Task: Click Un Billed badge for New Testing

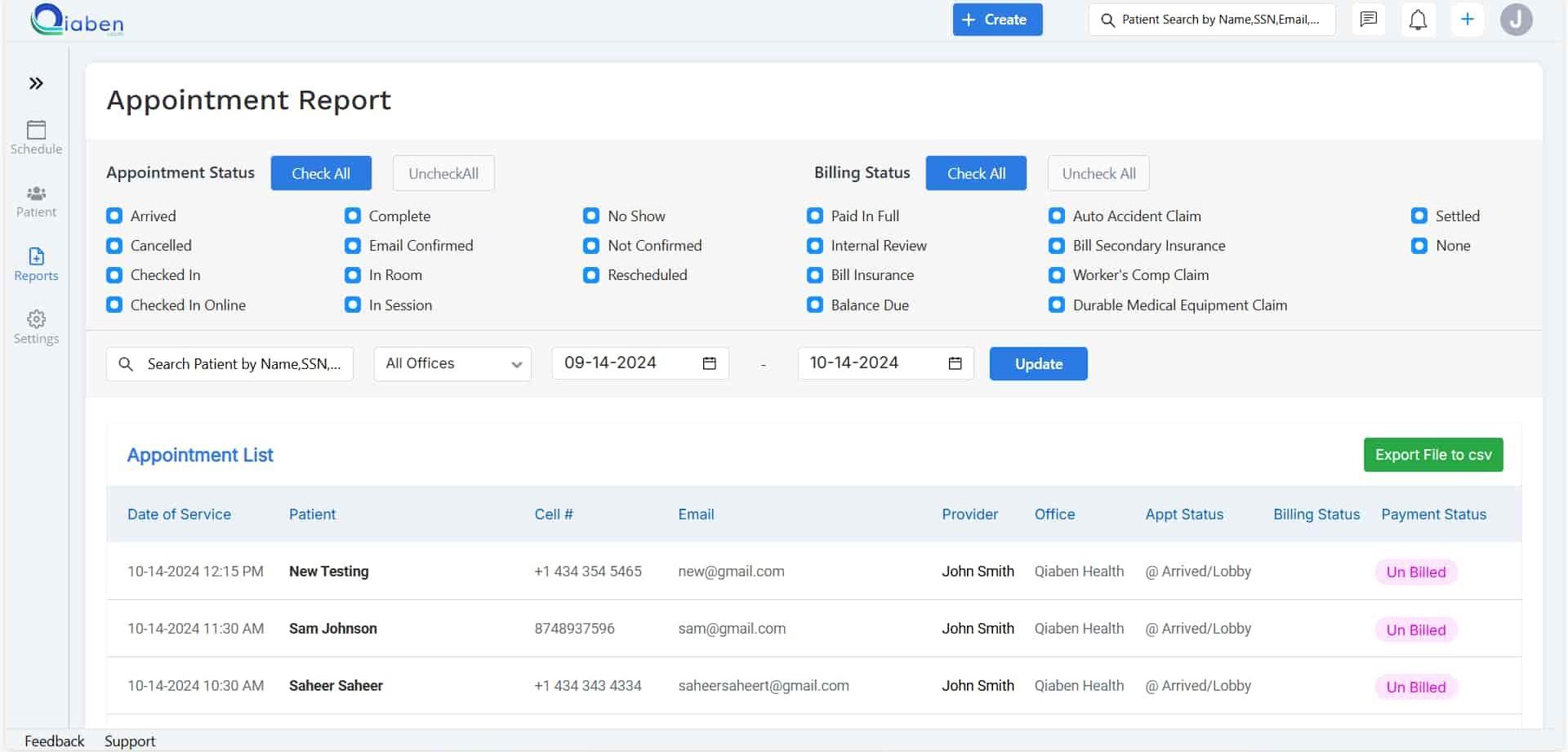Action: coord(1416,572)
